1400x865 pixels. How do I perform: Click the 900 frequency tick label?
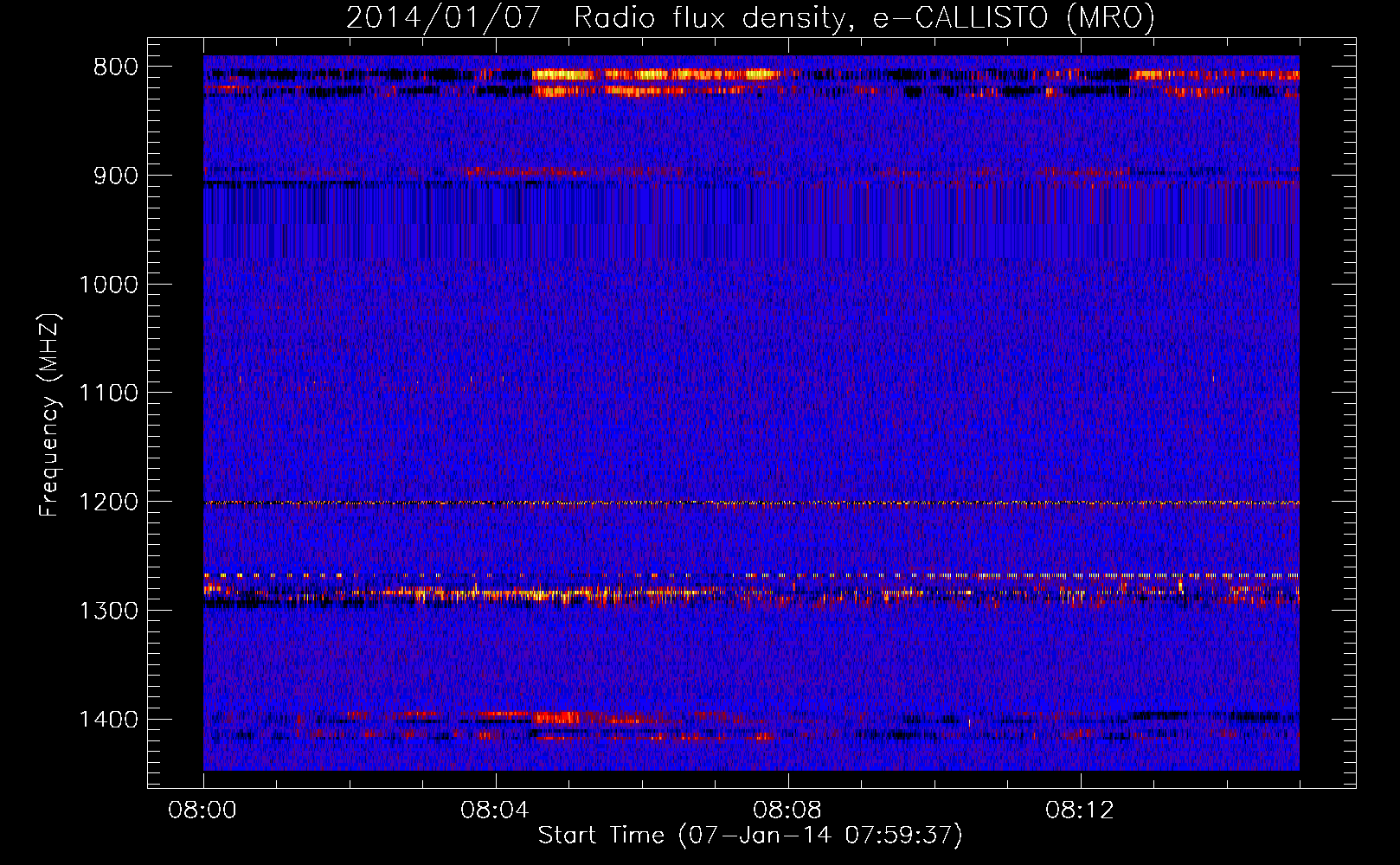pyautogui.click(x=115, y=176)
